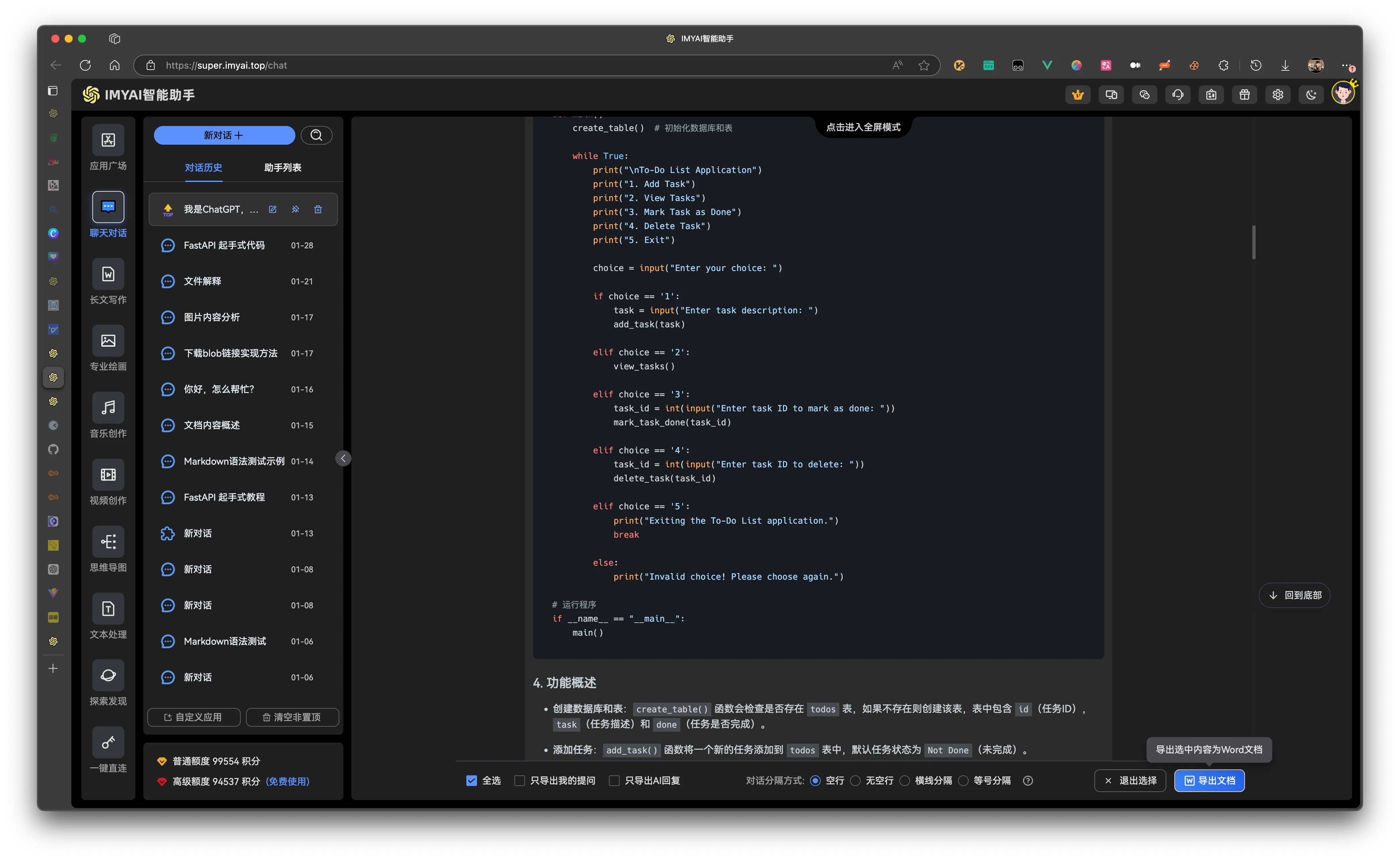Click the 清空非置顶 button
This screenshot has height=860, width=1400.
pyautogui.click(x=292, y=717)
